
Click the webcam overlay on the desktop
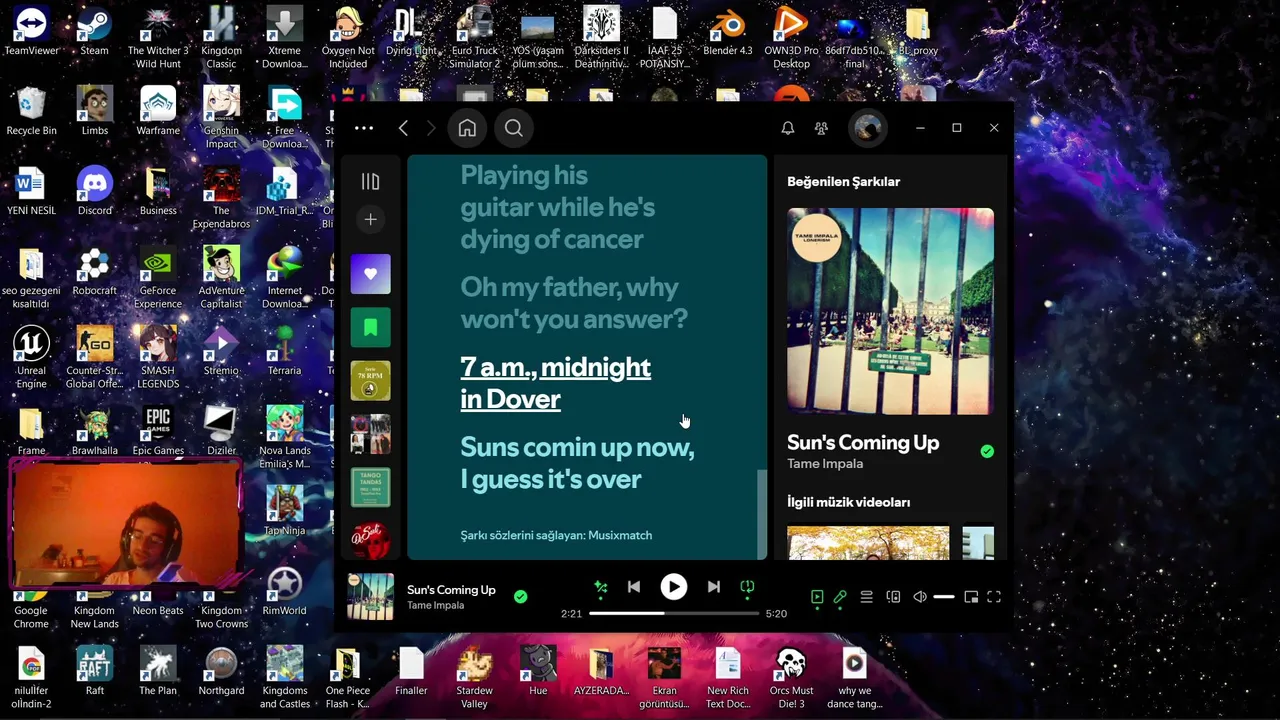pyautogui.click(x=125, y=523)
